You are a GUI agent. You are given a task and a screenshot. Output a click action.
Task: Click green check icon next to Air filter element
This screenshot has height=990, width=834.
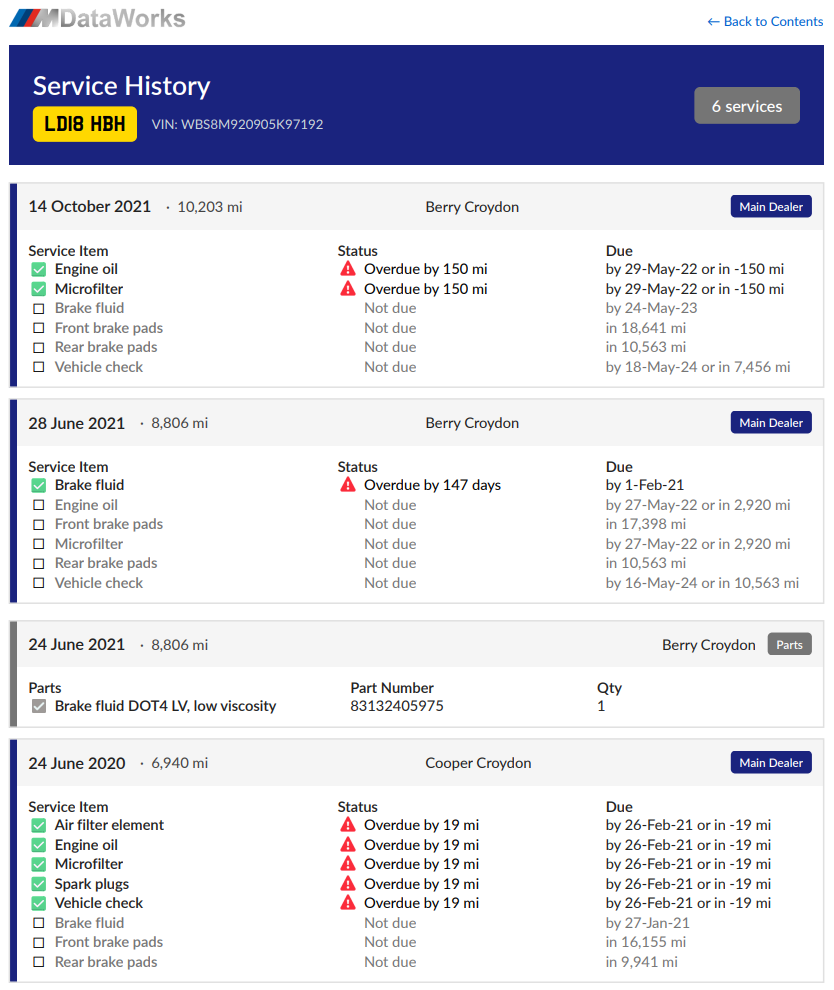coord(38,825)
